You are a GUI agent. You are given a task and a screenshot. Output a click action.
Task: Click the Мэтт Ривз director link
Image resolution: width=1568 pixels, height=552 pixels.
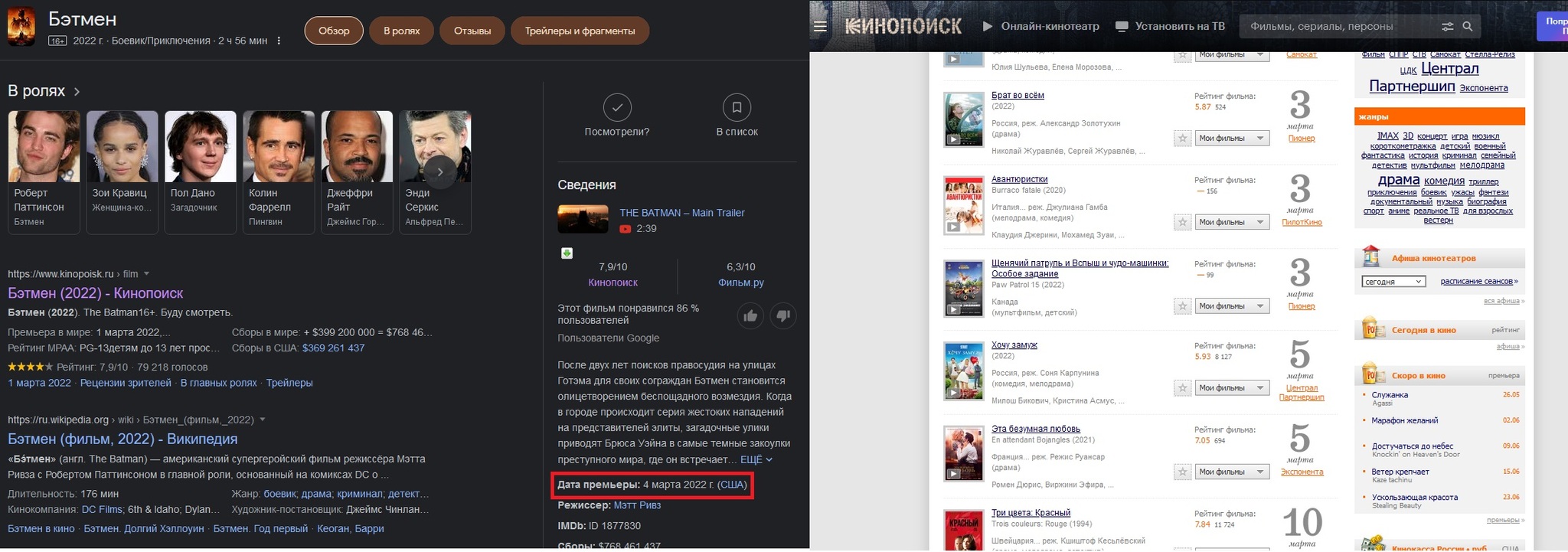(x=637, y=505)
